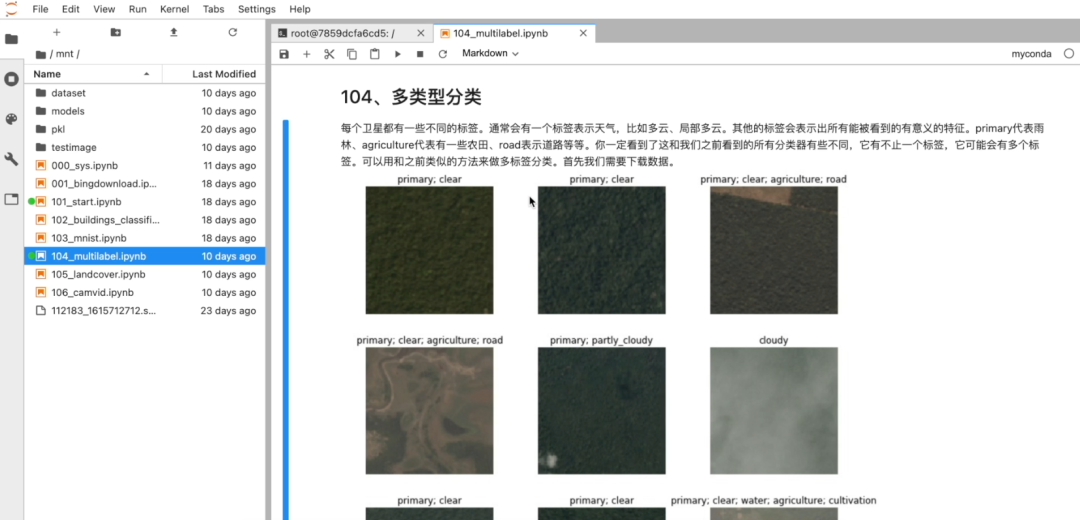Image resolution: width=1080 pixels, height=520 pixels.
Task: Switch to the root terminal tab
Action: click(x=342, y=33)
